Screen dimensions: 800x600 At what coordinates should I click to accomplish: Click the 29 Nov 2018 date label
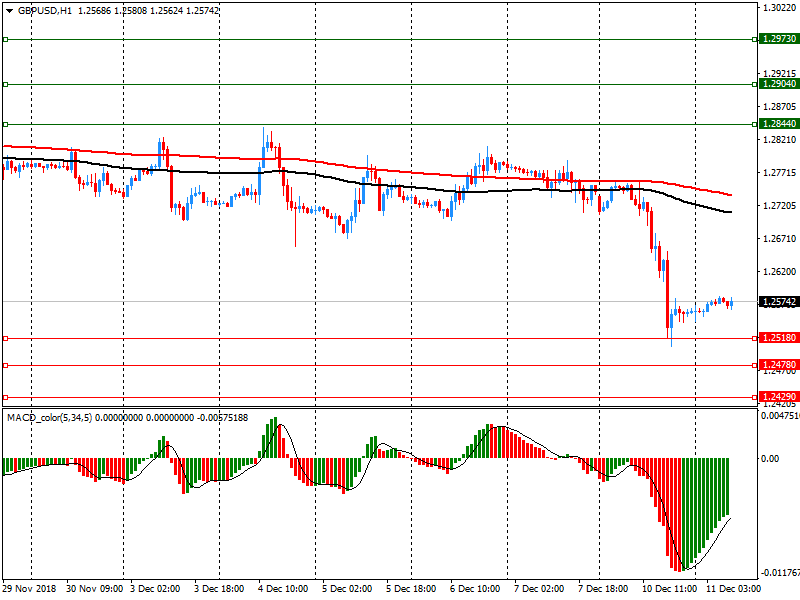click(28, 590)
